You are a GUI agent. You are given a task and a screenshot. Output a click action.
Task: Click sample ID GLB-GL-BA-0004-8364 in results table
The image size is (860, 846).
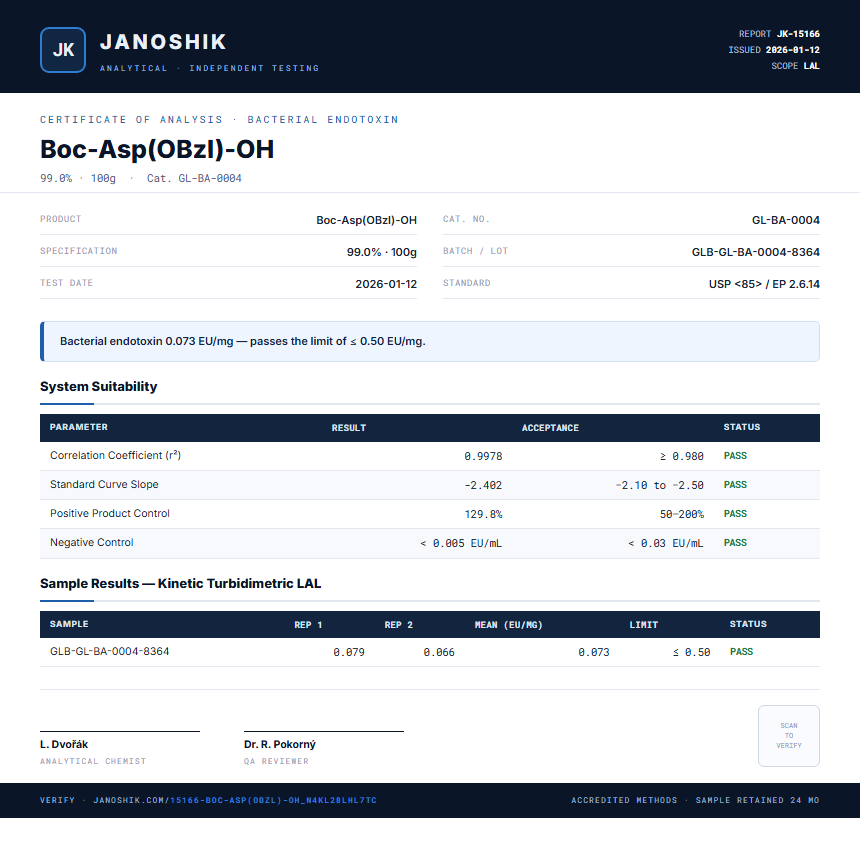[x=110, y=651]
